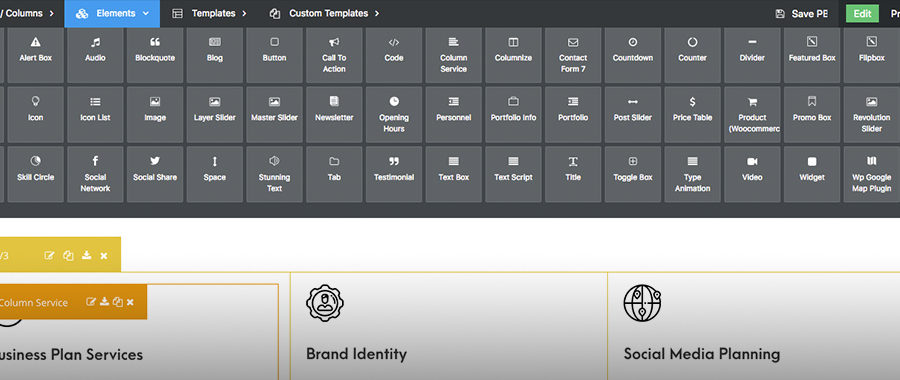
Task: Open the Custom Templates menu
Action: coord(324,13)
